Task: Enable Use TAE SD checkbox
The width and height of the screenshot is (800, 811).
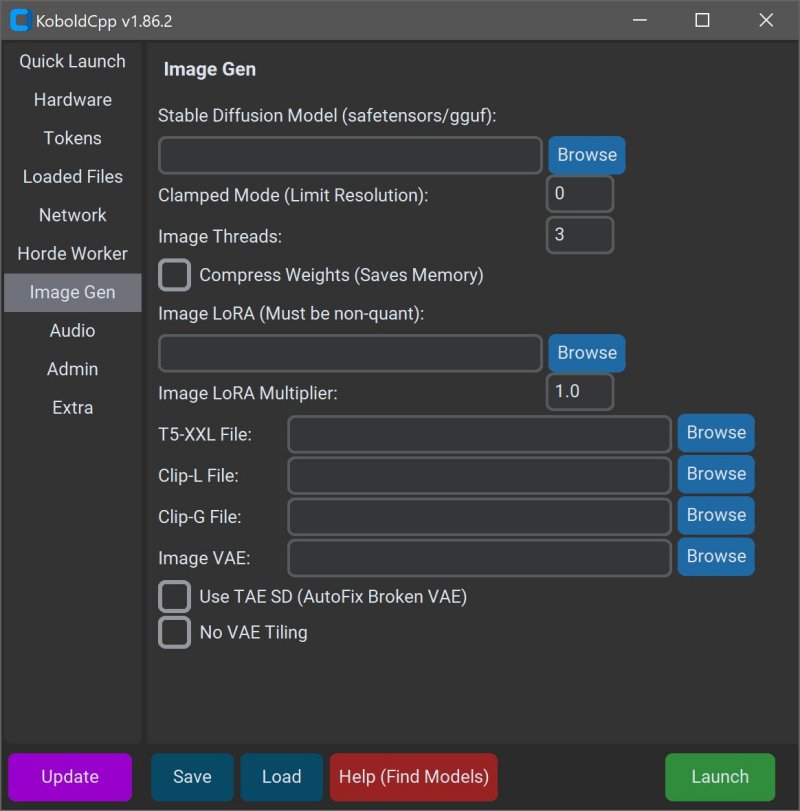Action: coord(175,596)
